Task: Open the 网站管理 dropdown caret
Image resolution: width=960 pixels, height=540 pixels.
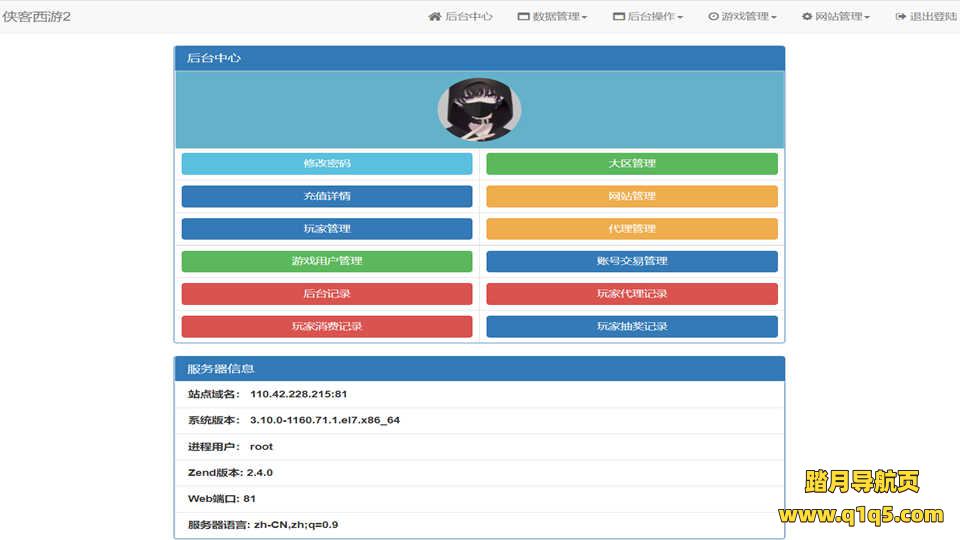Action: (x=867, y=18)
